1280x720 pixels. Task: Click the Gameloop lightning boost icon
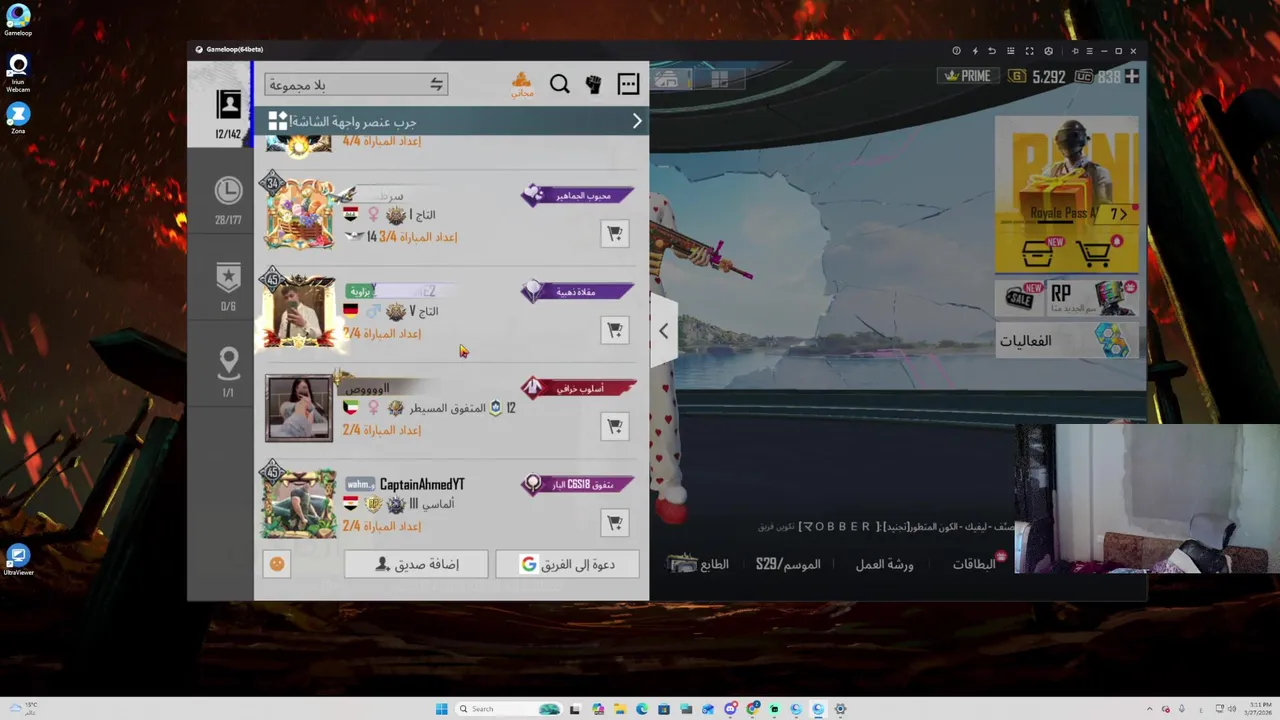coord(975,51)
